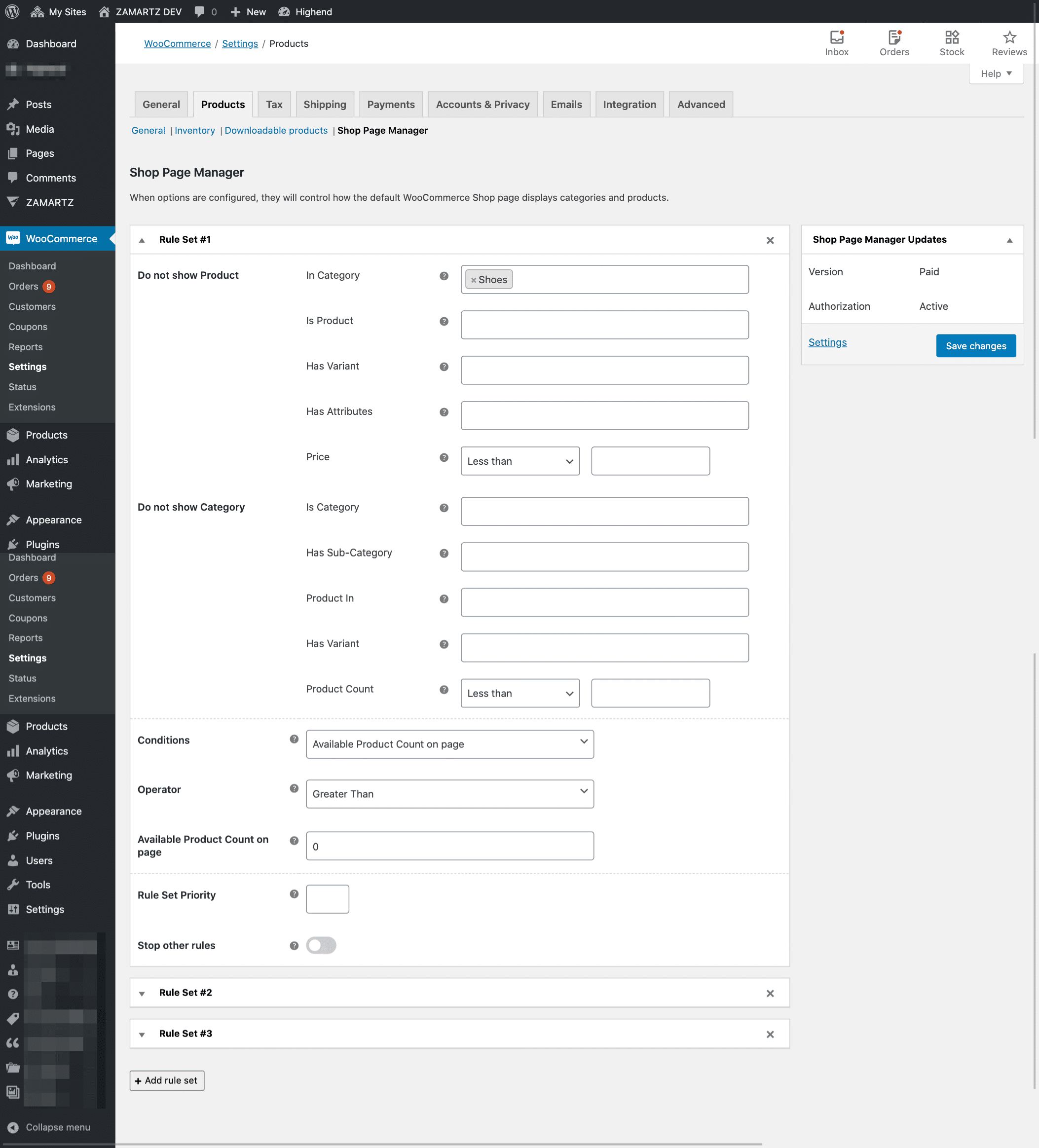Screen dimensions: 1039x1148
Task: Open Reviews in top toolbar
Action: [1008, 43]
